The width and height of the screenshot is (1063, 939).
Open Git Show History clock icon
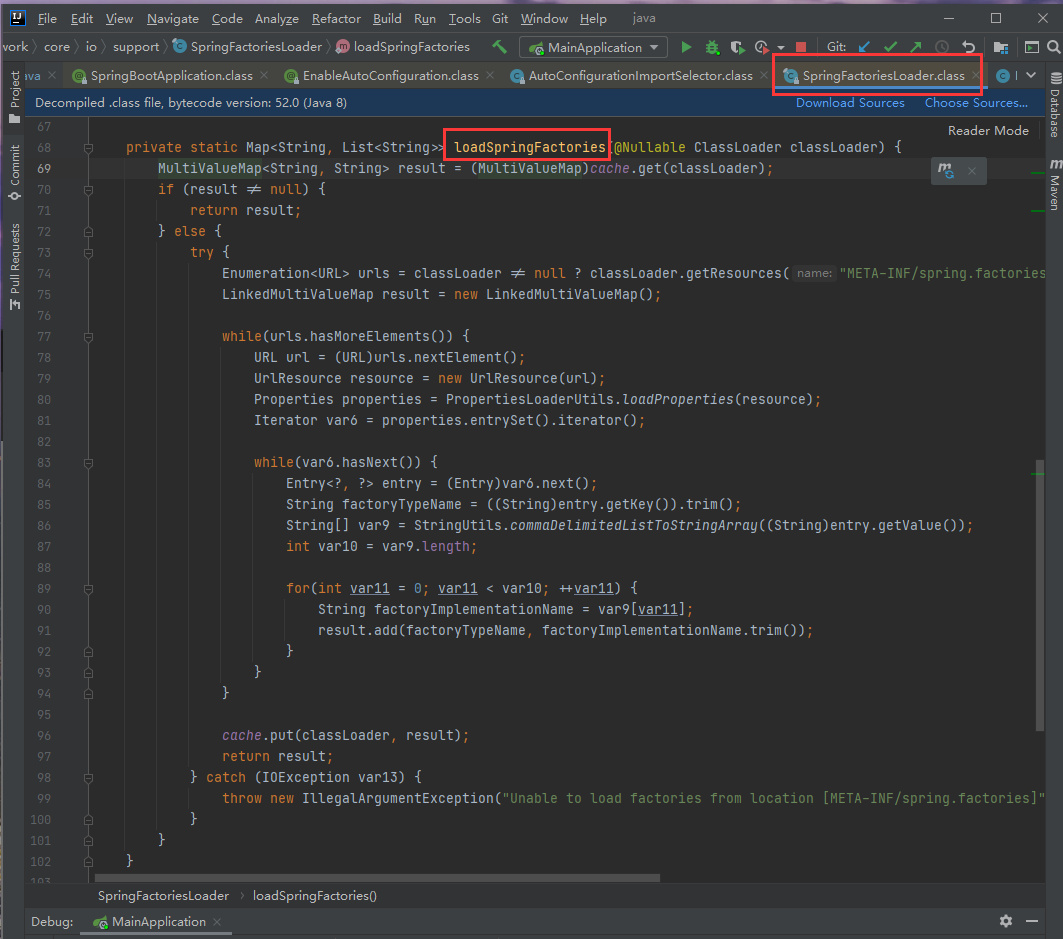[942, 47]
